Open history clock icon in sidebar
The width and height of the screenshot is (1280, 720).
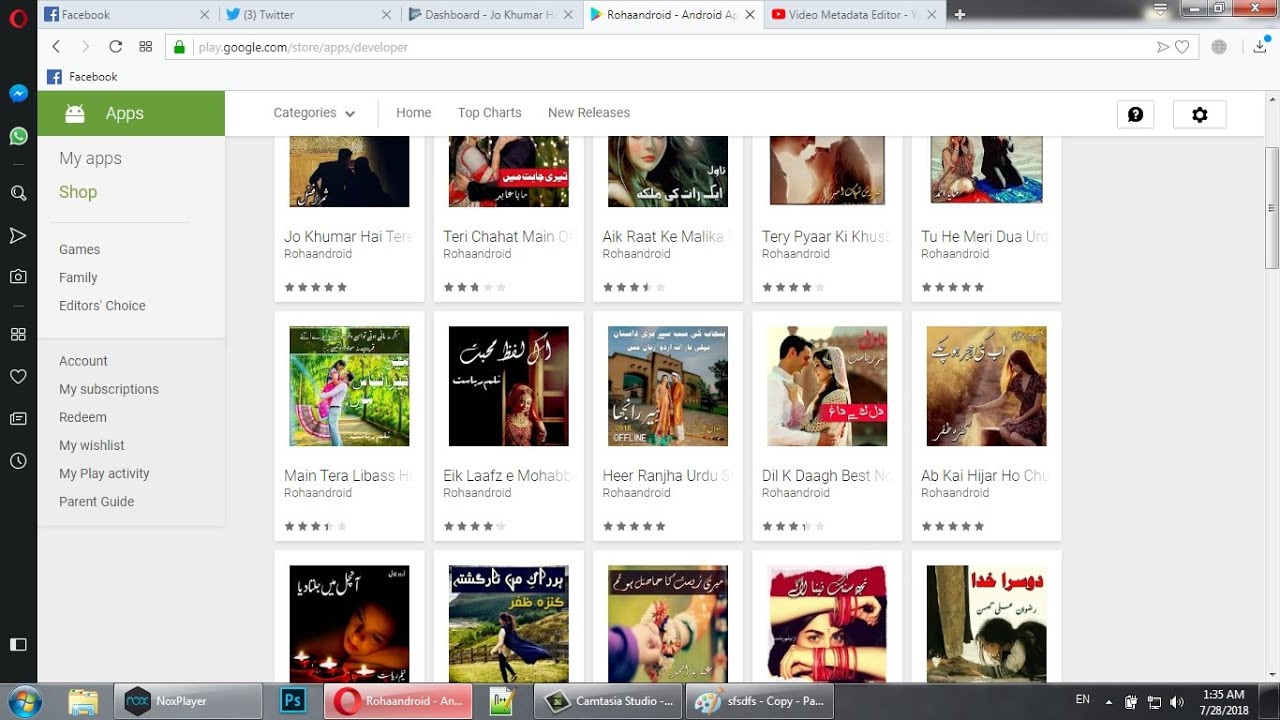click(x=18, y=461)
